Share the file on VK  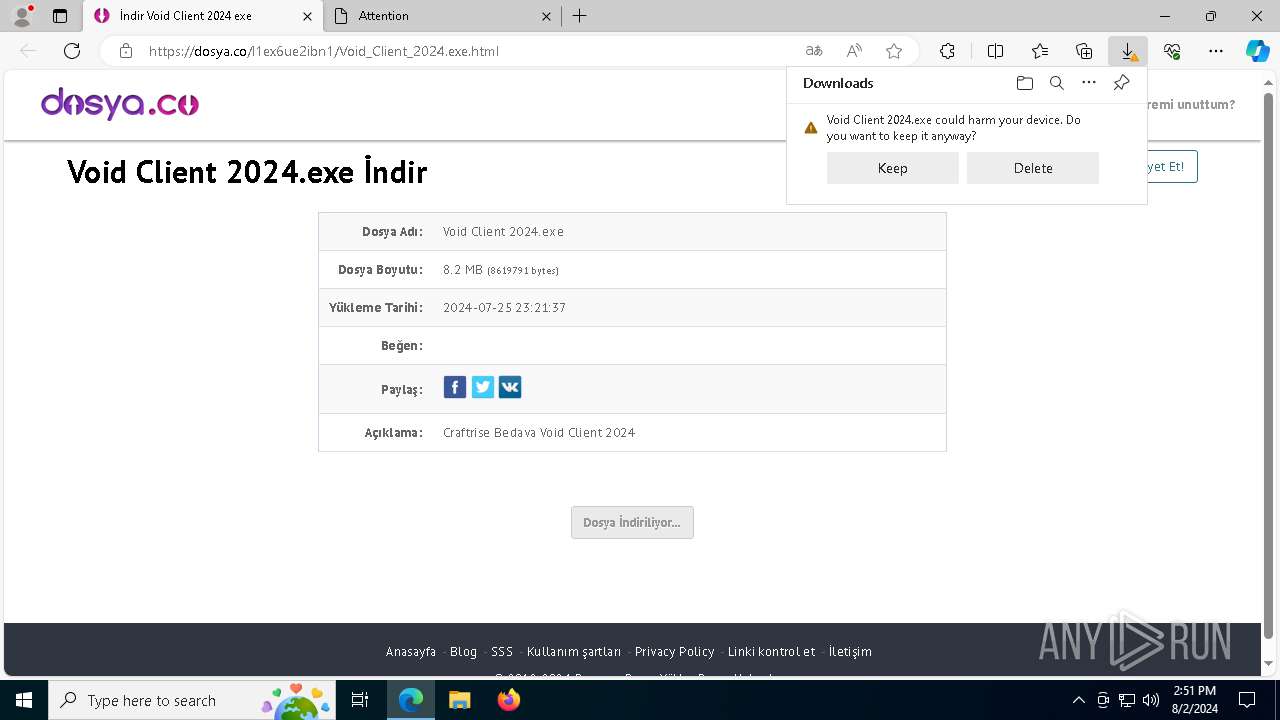pyautogui.click(x=510, y=387)
